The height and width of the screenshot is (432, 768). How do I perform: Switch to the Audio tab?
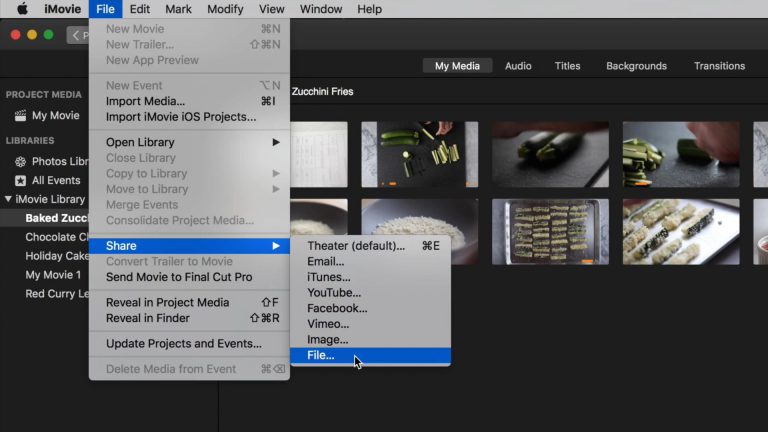tap(518, 66)
